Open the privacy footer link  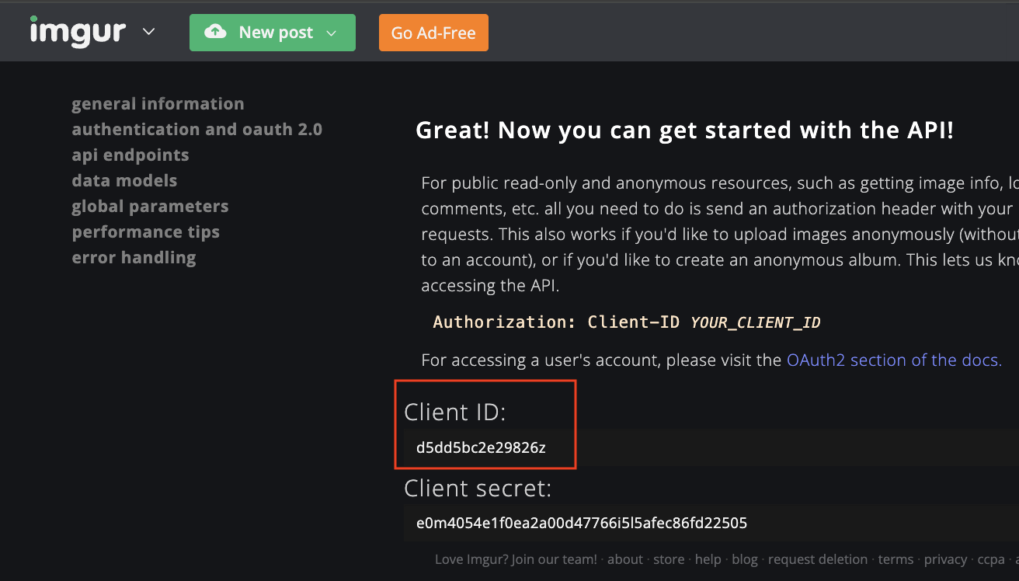click(x=946, y=560)
